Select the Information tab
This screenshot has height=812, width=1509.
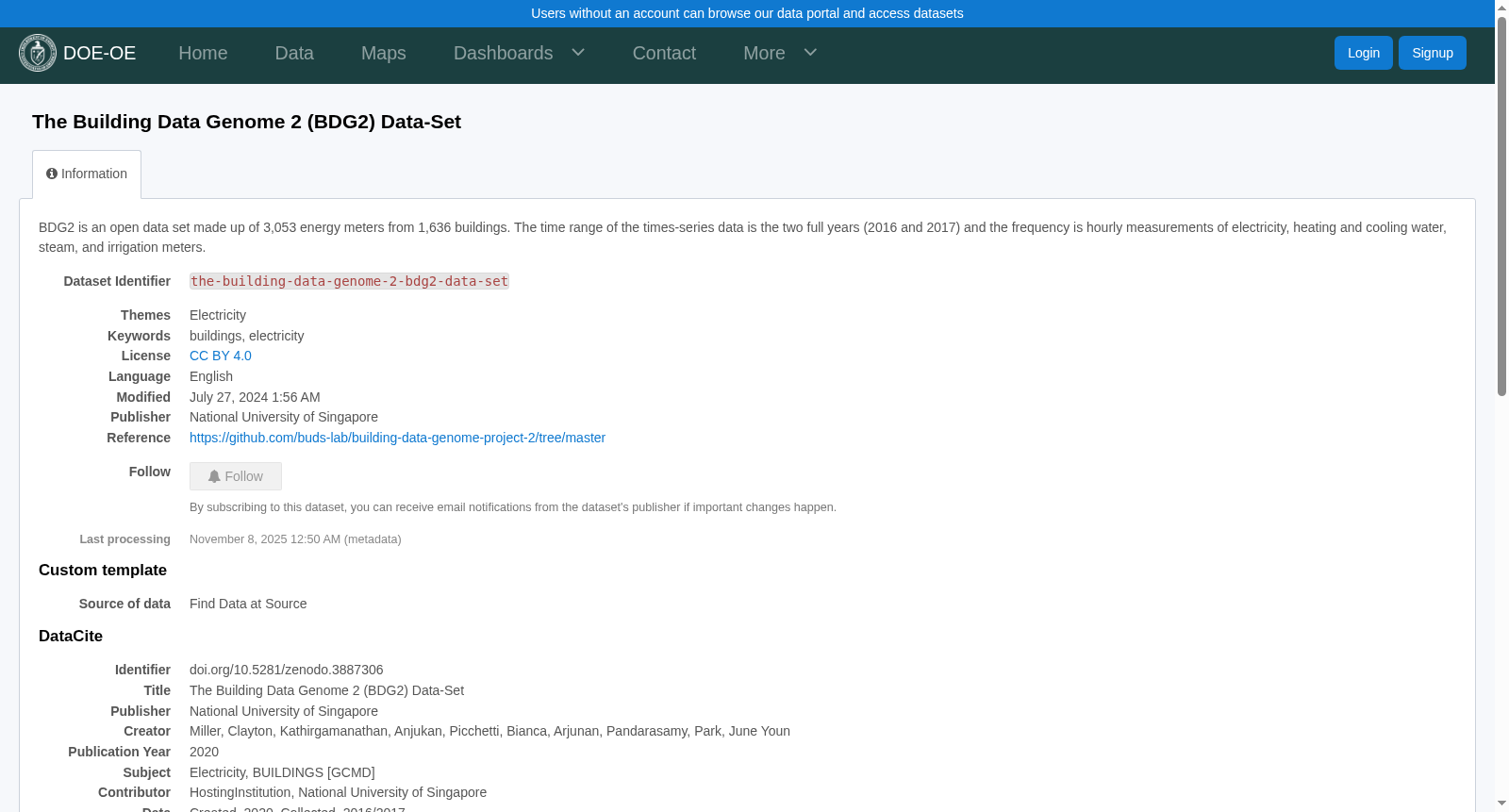pyautogui.click(x=87, y=174)
